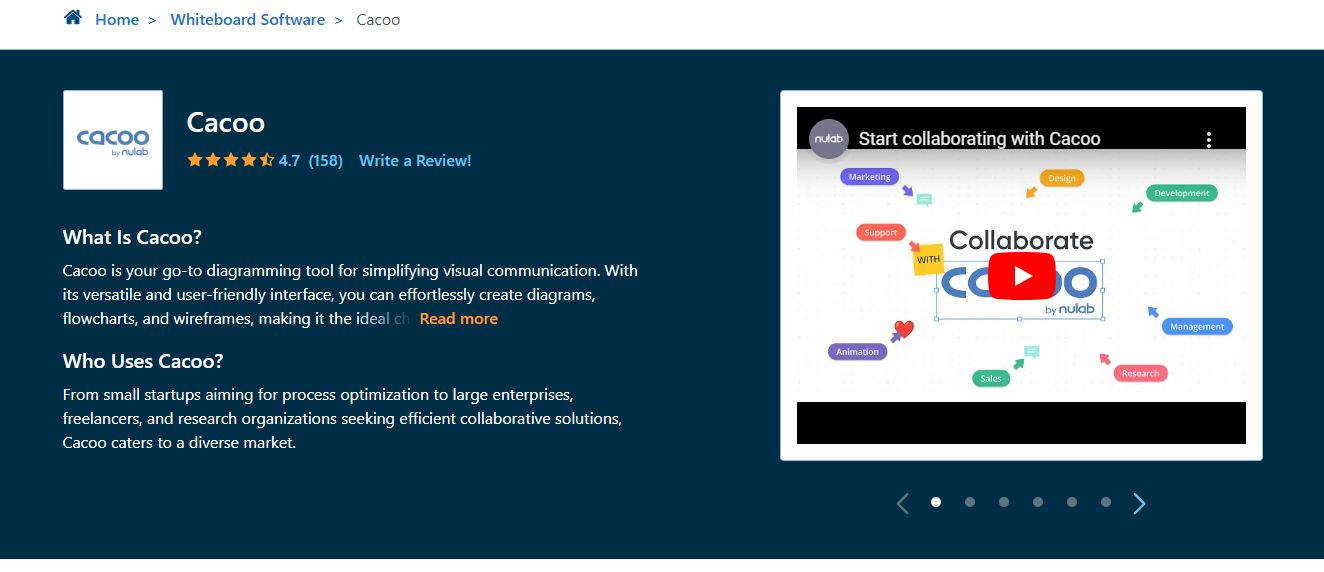Click the home icon in breadcrumb
The width and height of the screenshot is (1324, 572).
pos(72,18)
